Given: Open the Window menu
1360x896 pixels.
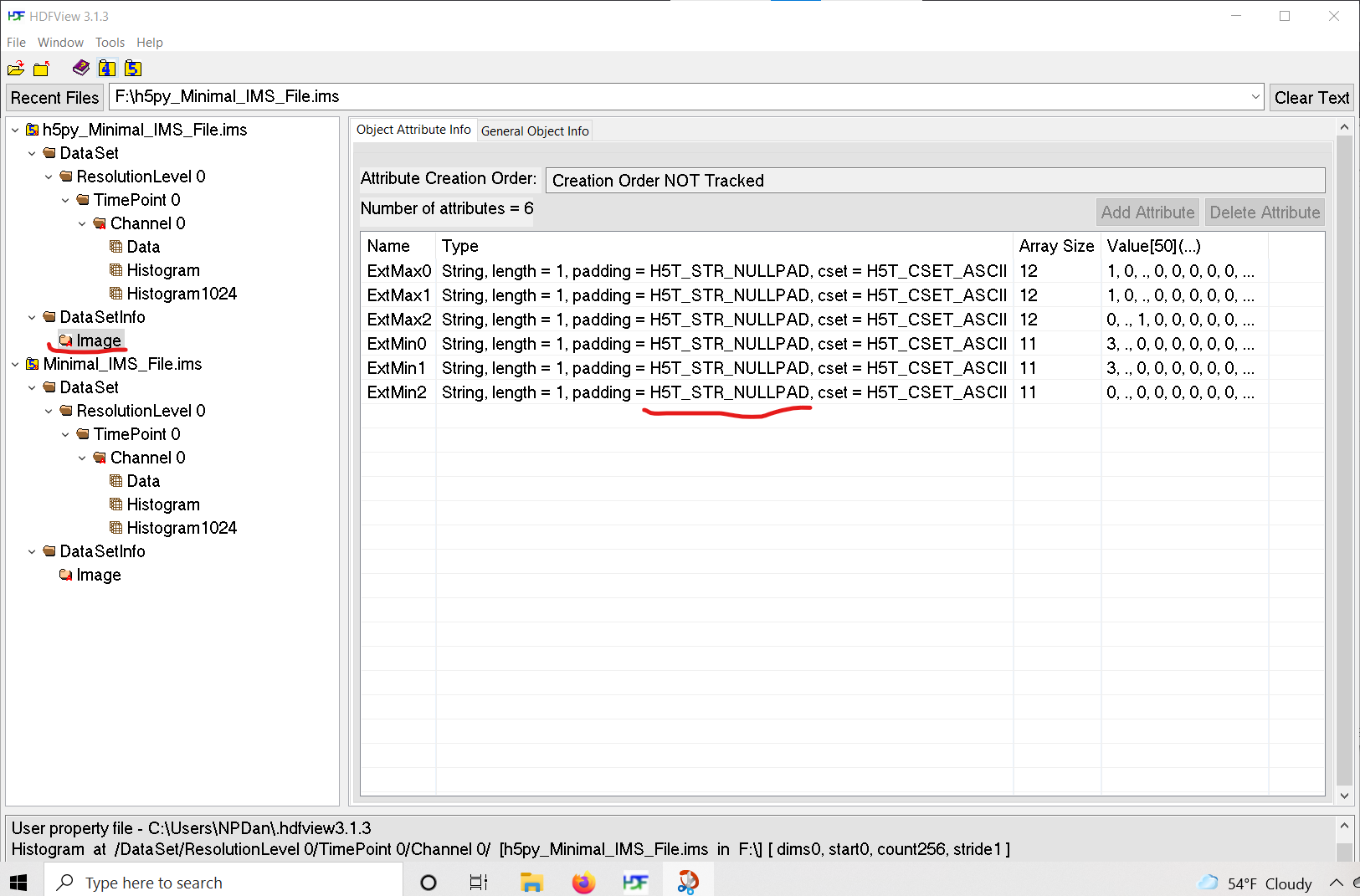Looking at the screenshot, I should point(60,43).
